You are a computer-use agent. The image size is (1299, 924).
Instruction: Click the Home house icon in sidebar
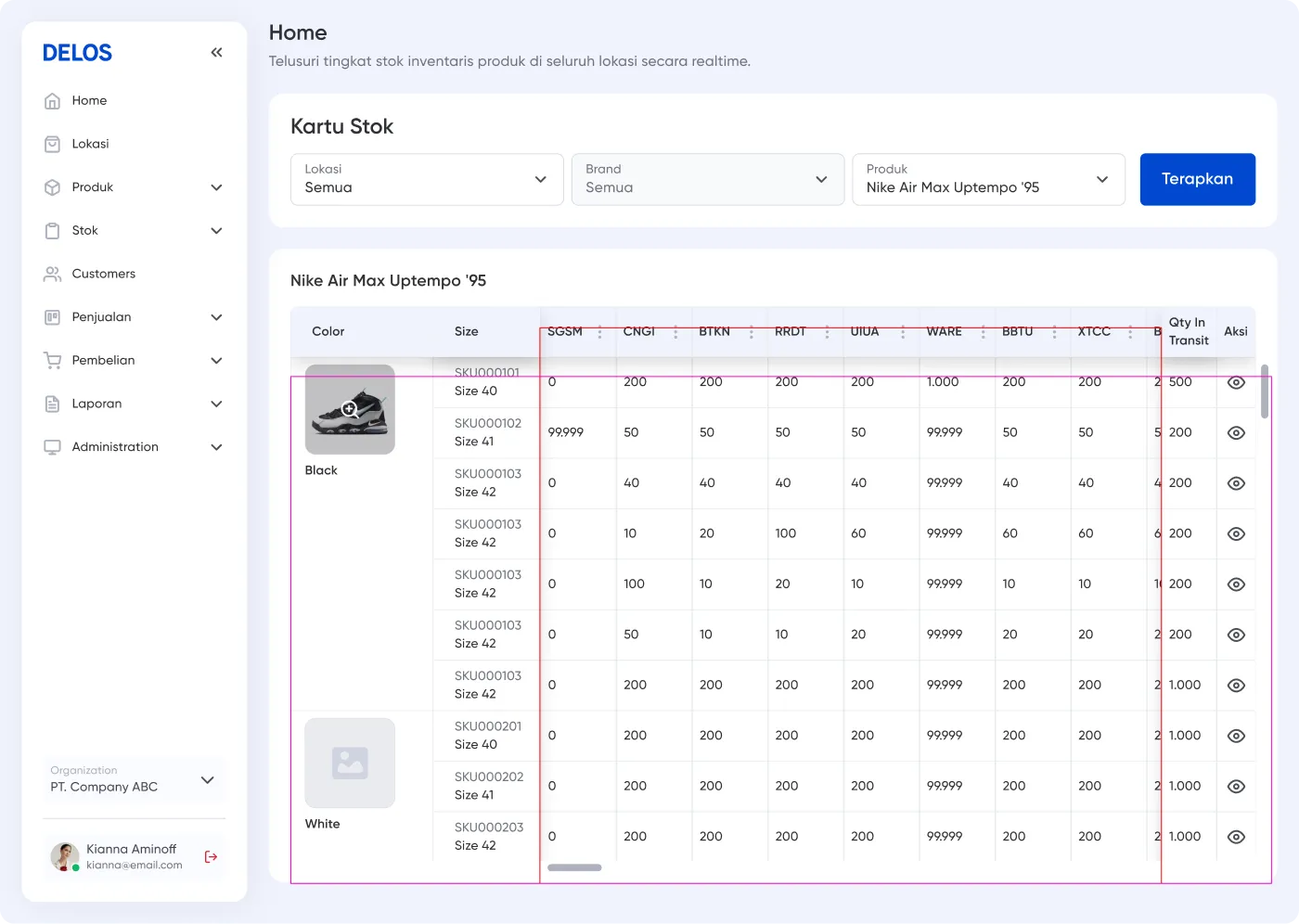tap(53, 101)
